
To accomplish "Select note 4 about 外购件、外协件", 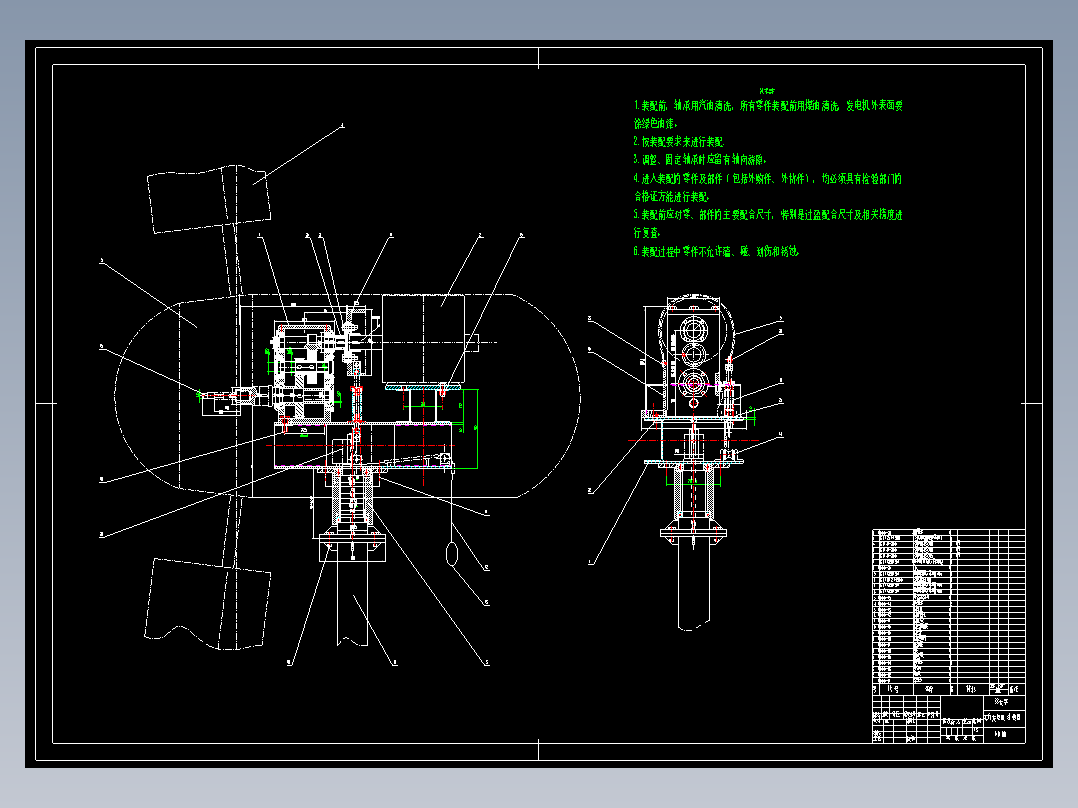I will (x=767, y=187).
